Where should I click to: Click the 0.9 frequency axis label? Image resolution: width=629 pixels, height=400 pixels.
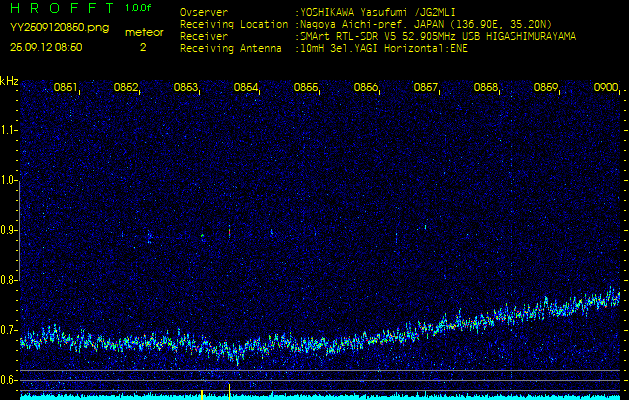9,229
